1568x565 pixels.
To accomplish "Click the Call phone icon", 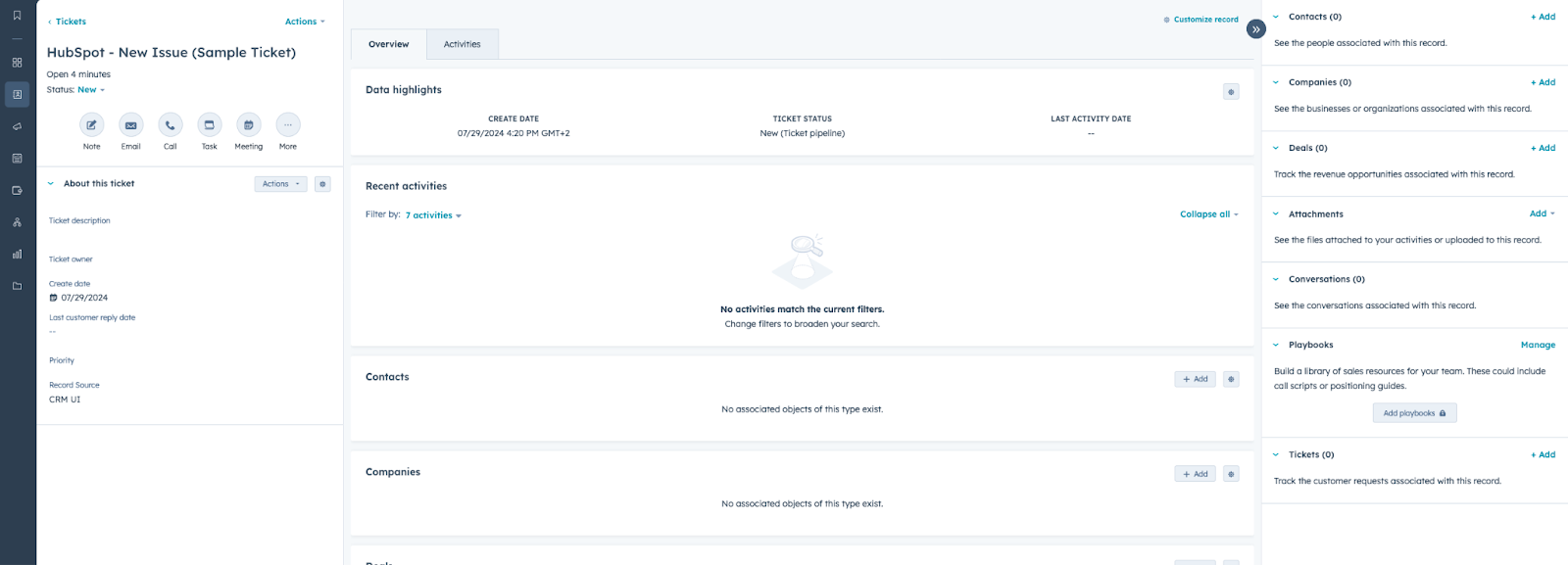I will click(171, 125).
